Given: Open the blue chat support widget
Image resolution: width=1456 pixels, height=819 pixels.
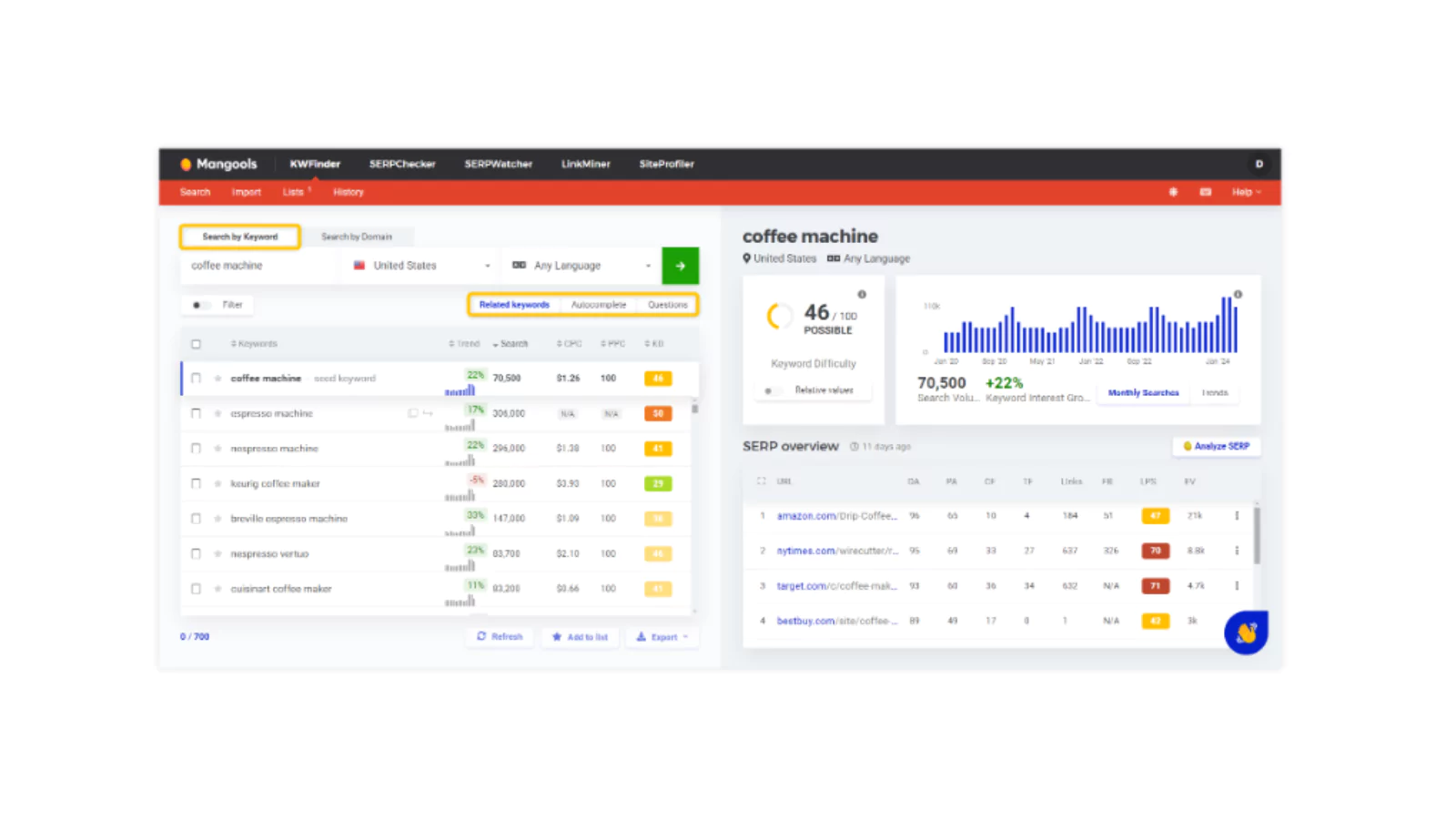Looking at the screenshot, I should pos(1246,632).
